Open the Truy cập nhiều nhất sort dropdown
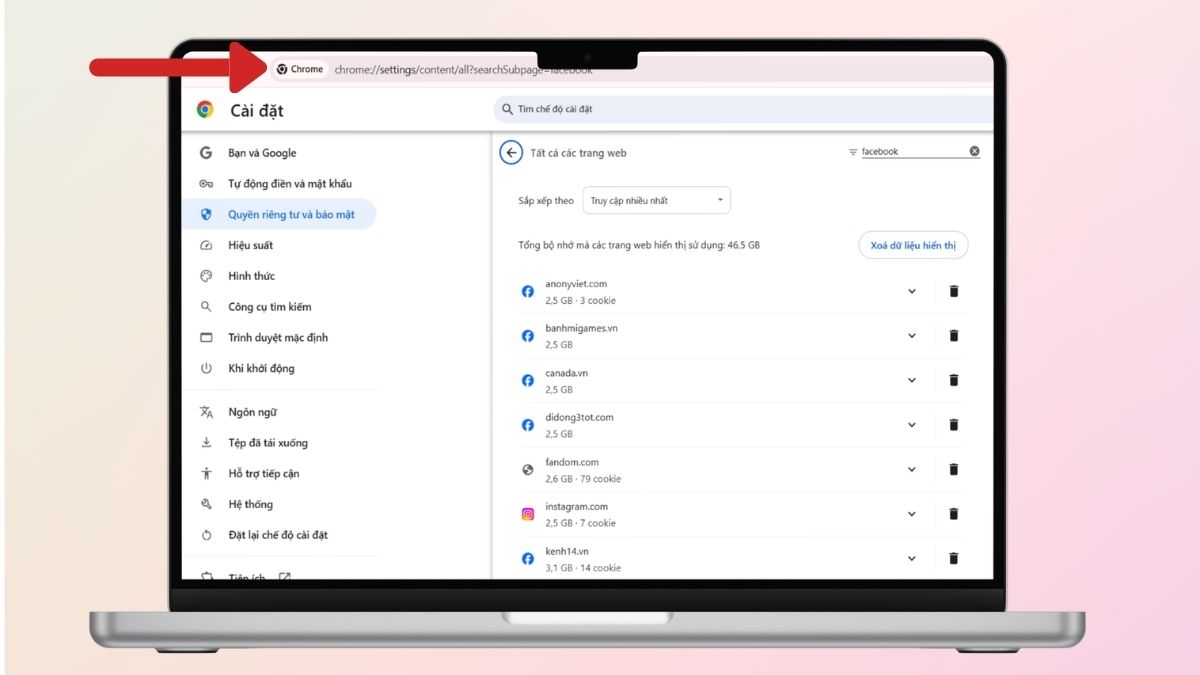The width and height of the screenshot is (1200, 675). point(657,201)
